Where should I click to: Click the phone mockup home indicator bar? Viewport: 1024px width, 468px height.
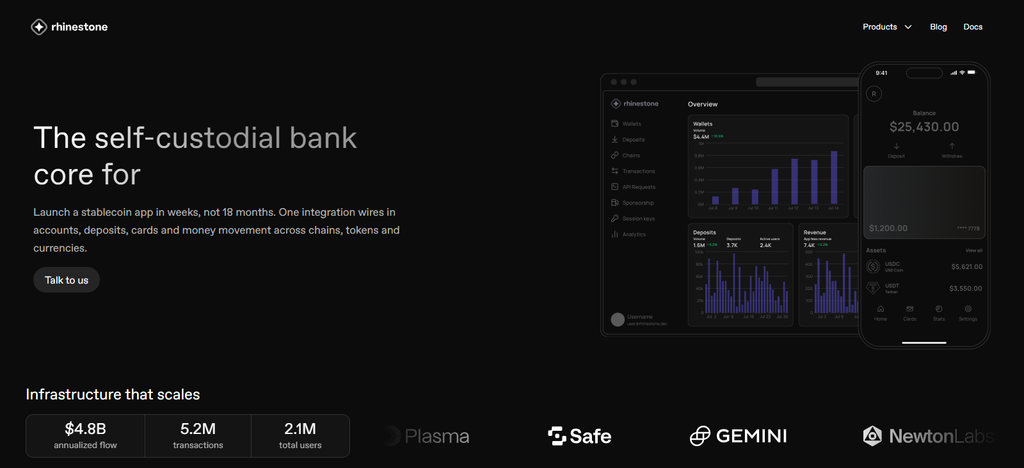point(924,342)
